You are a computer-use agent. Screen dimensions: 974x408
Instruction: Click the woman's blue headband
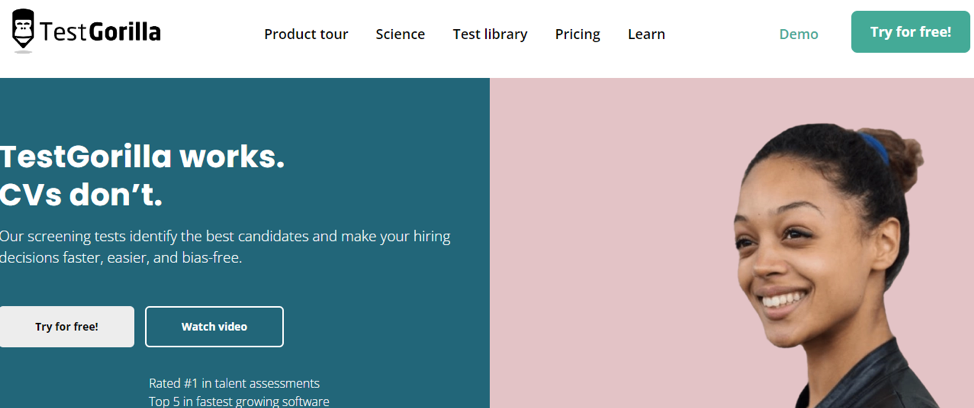tap(872, 147)
